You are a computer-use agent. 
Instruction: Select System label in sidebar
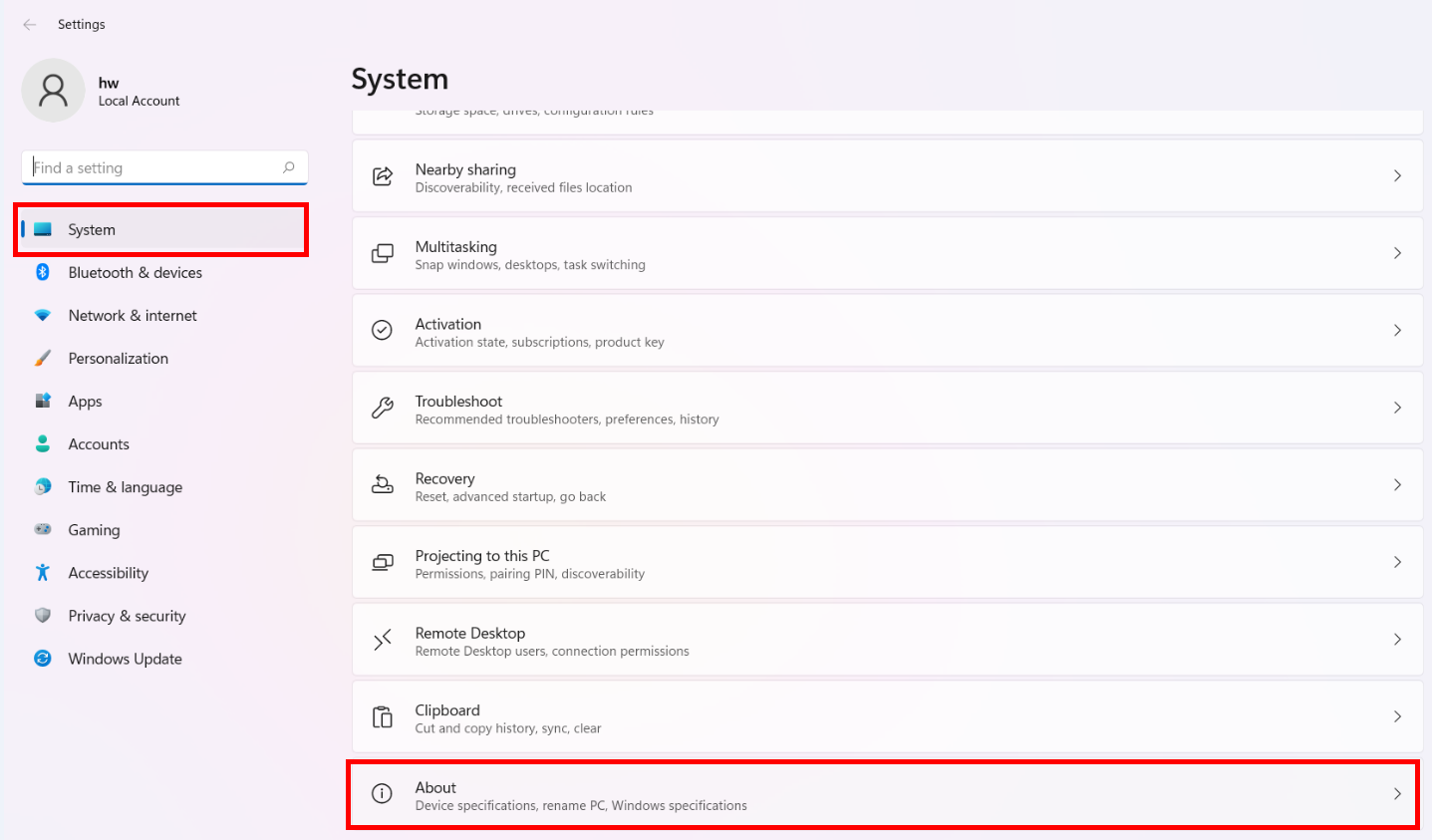(x=92, y=229)
